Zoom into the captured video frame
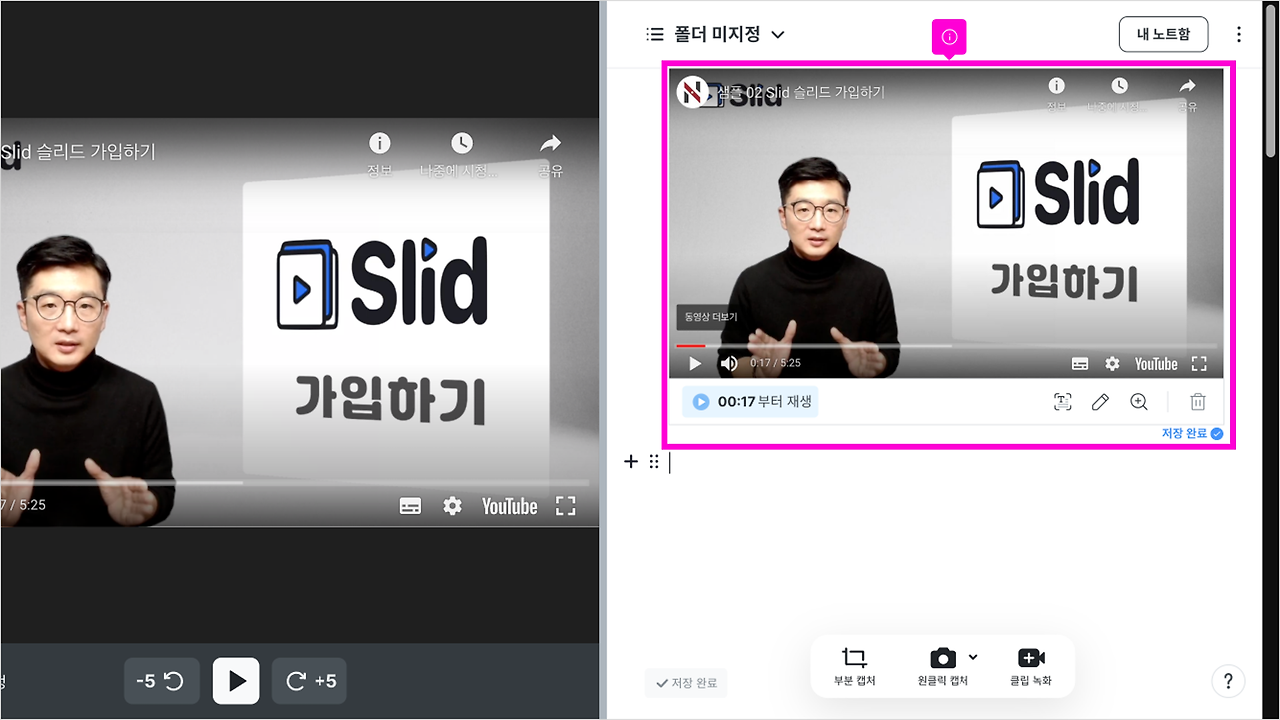 1139,401
